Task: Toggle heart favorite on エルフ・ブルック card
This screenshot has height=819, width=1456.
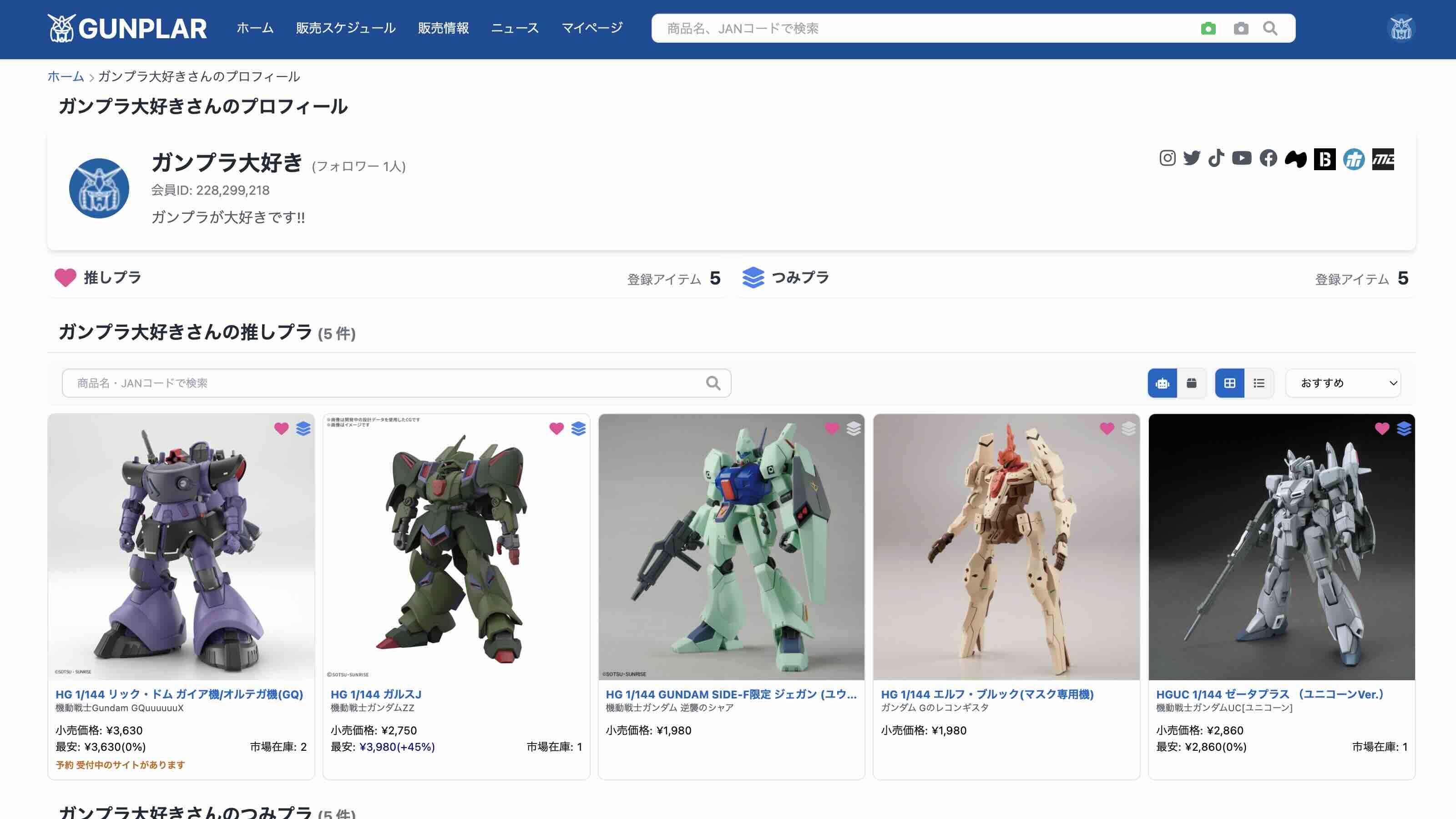Action: [x=1107, y=429]
